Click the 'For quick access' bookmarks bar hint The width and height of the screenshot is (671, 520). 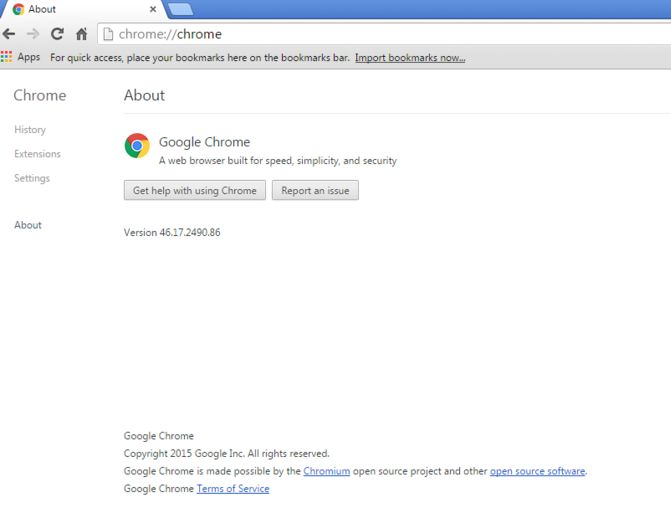click(199, 57)
